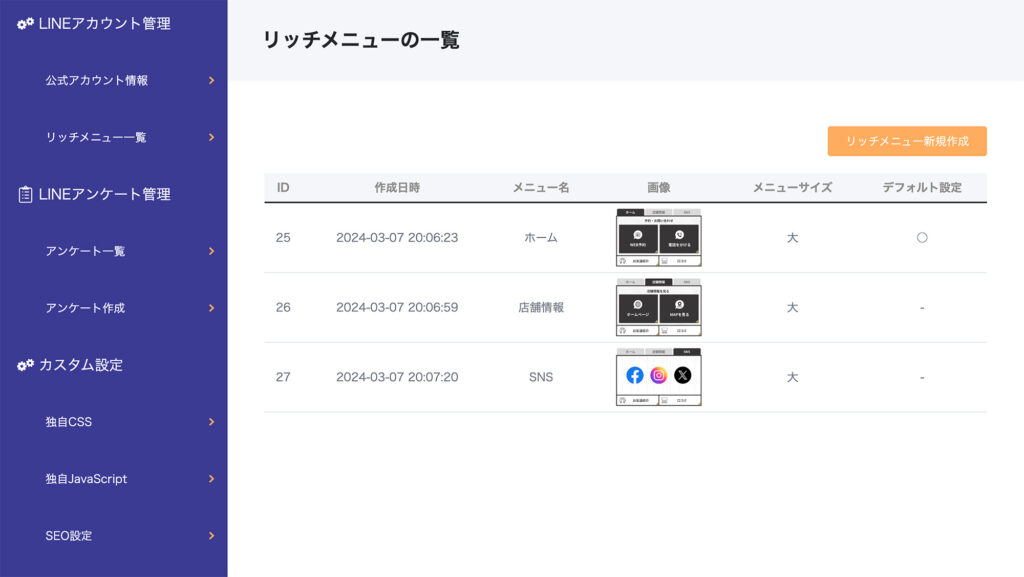Click リッチメニュー新規作成 button

click(x=907, y=141)
